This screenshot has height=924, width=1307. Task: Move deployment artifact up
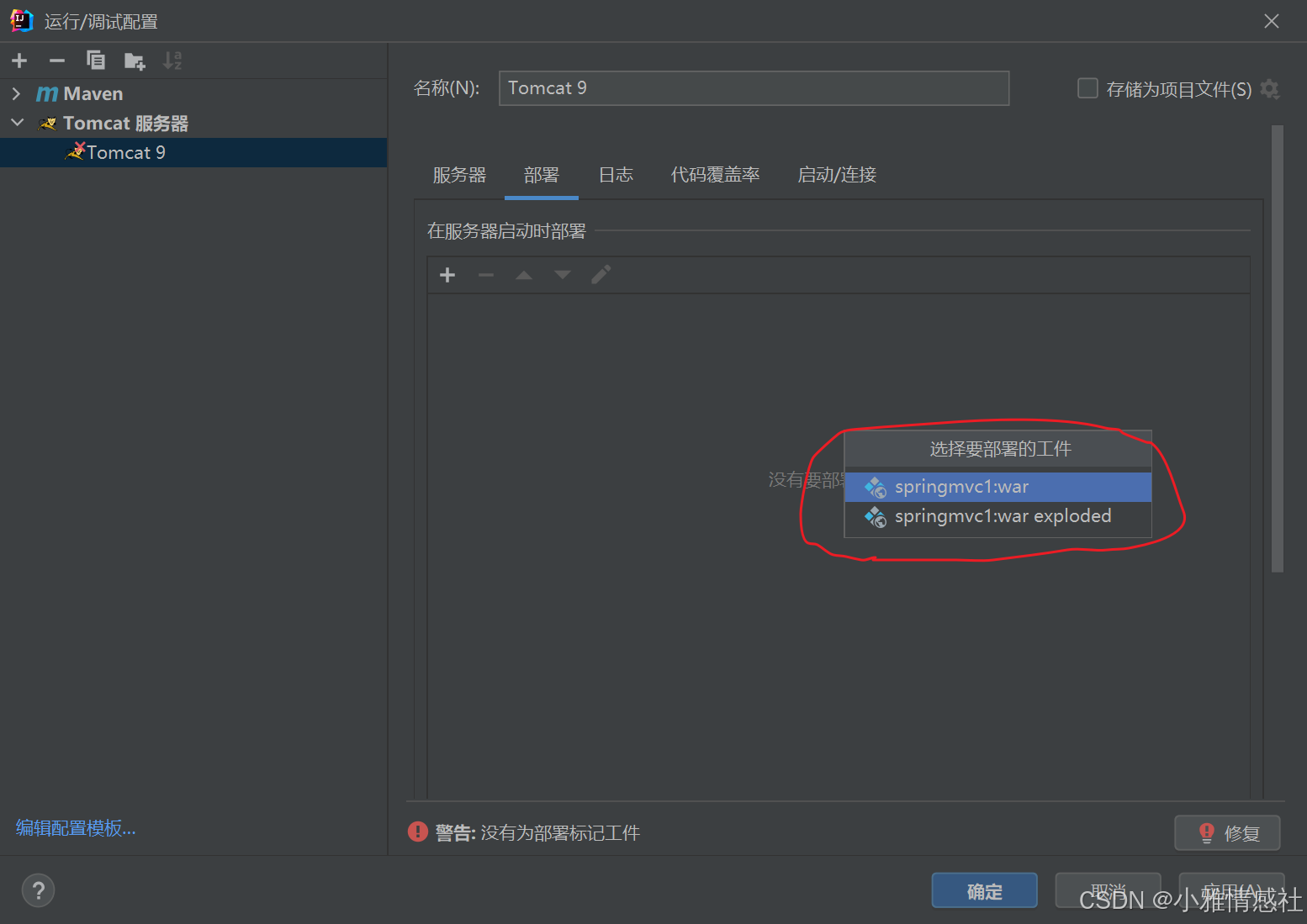point(524,275)
